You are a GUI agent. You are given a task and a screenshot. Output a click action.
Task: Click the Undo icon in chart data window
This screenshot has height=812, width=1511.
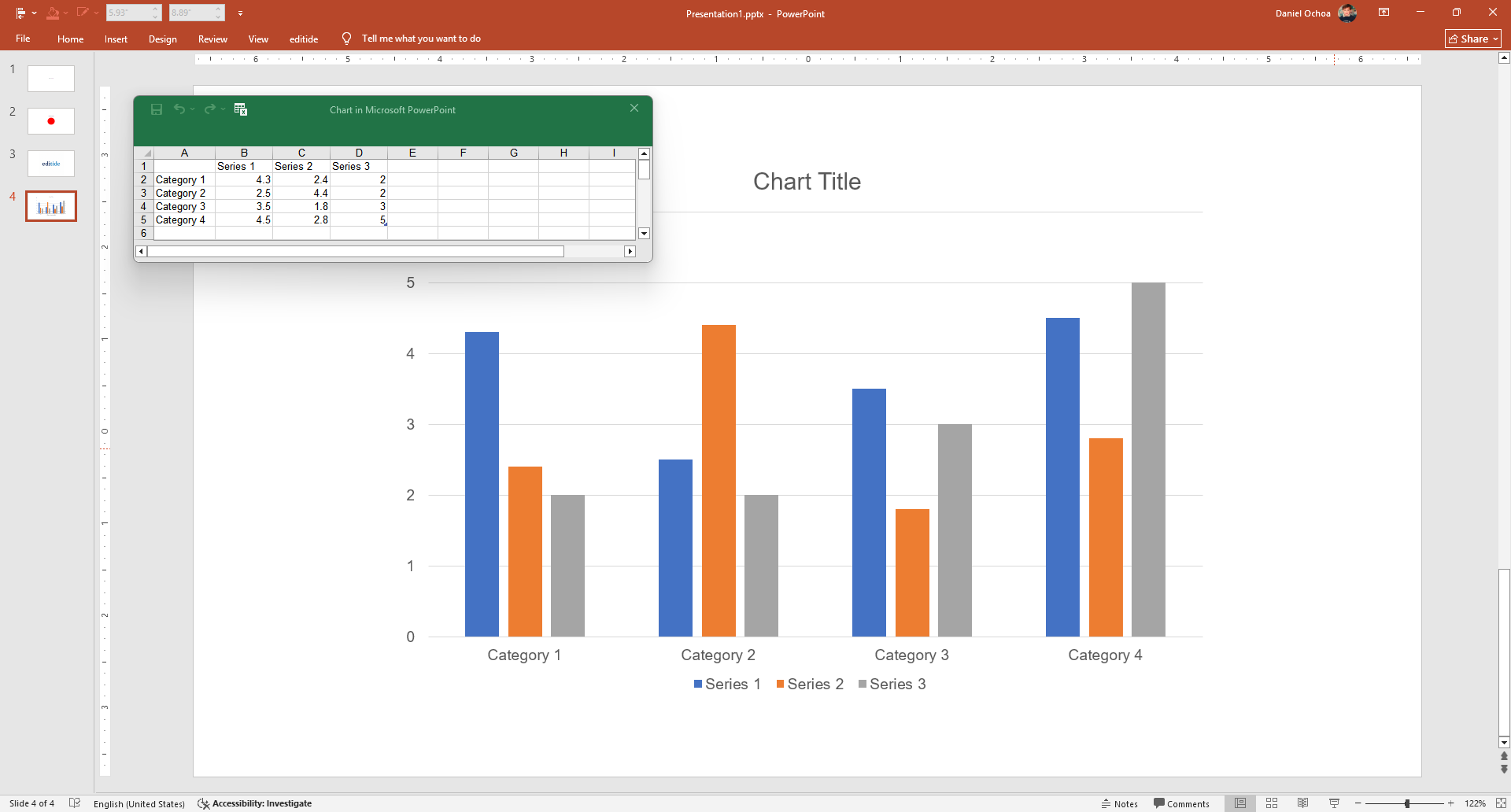pos(179,109)
